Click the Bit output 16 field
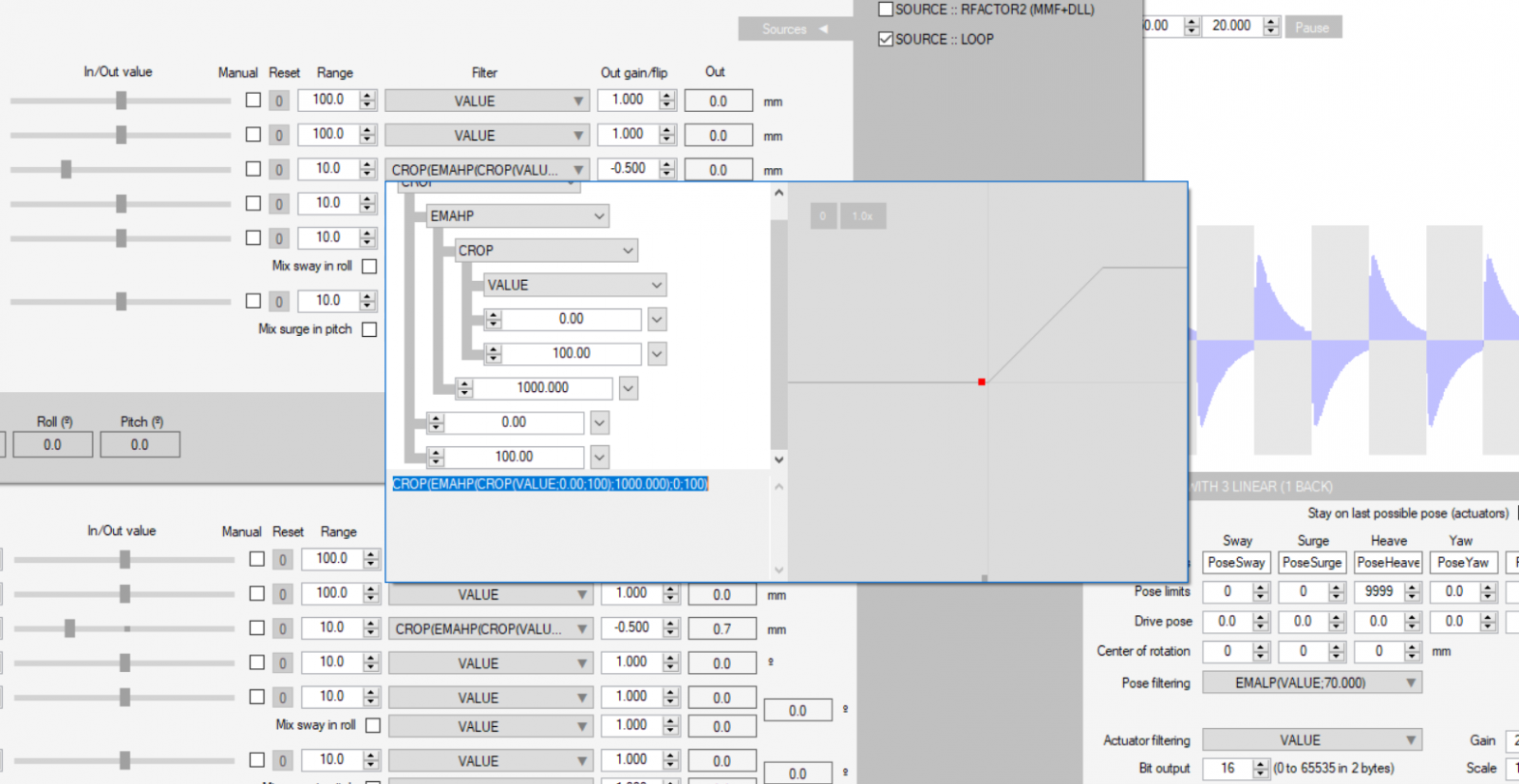 (x=1228, y=769)
